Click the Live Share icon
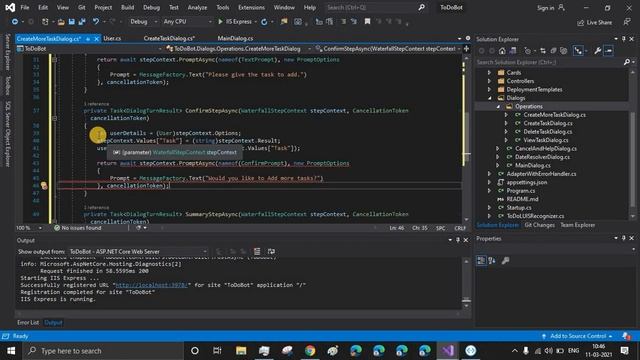This screenshot has width=640, height=360. 581,22
